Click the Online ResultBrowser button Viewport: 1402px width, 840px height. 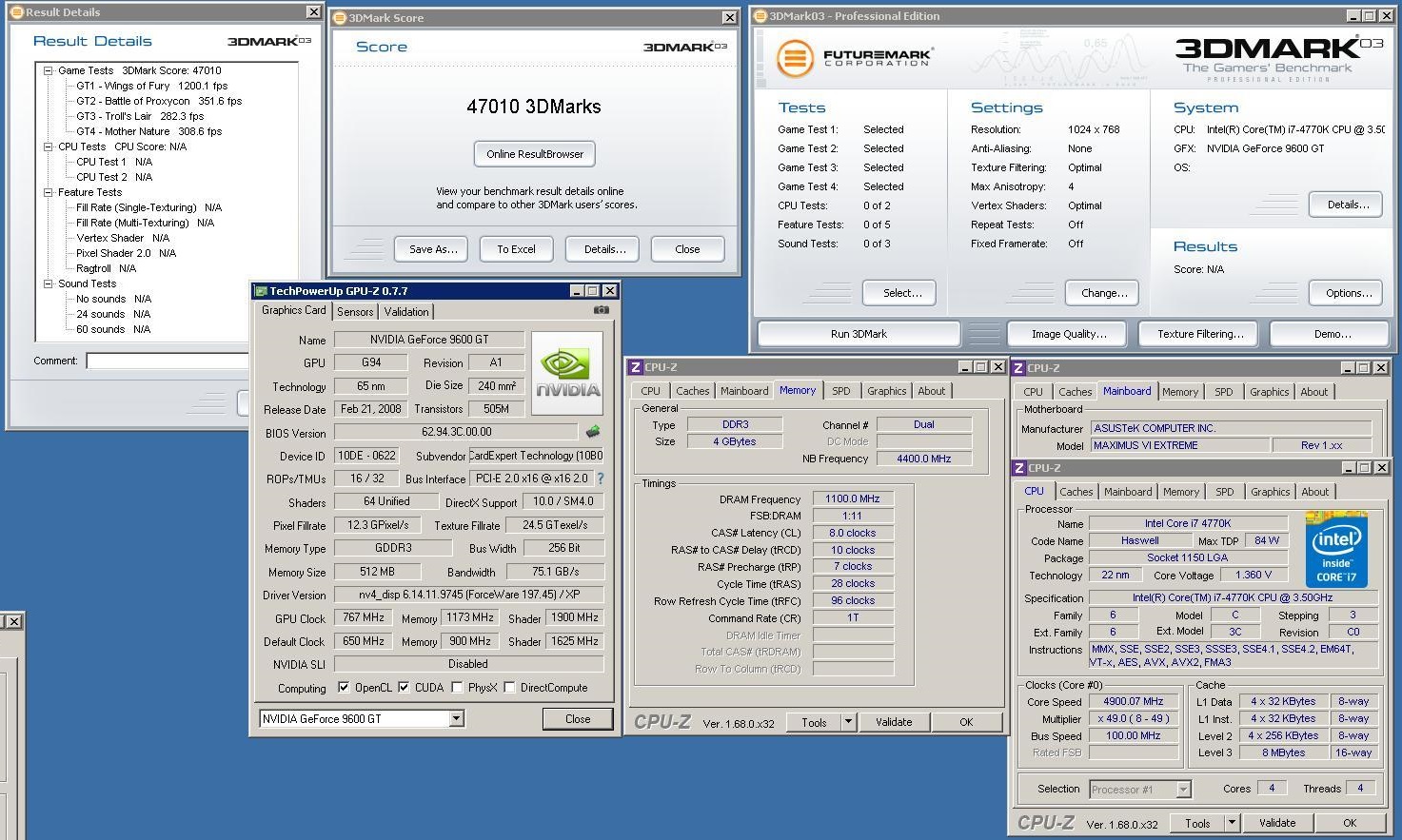pyautogui.click(x=535, y=154)
